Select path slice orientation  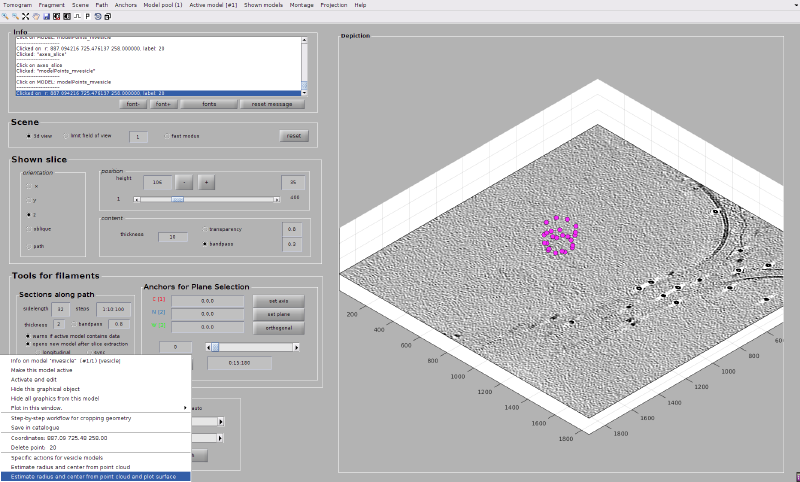coord(29,246)
